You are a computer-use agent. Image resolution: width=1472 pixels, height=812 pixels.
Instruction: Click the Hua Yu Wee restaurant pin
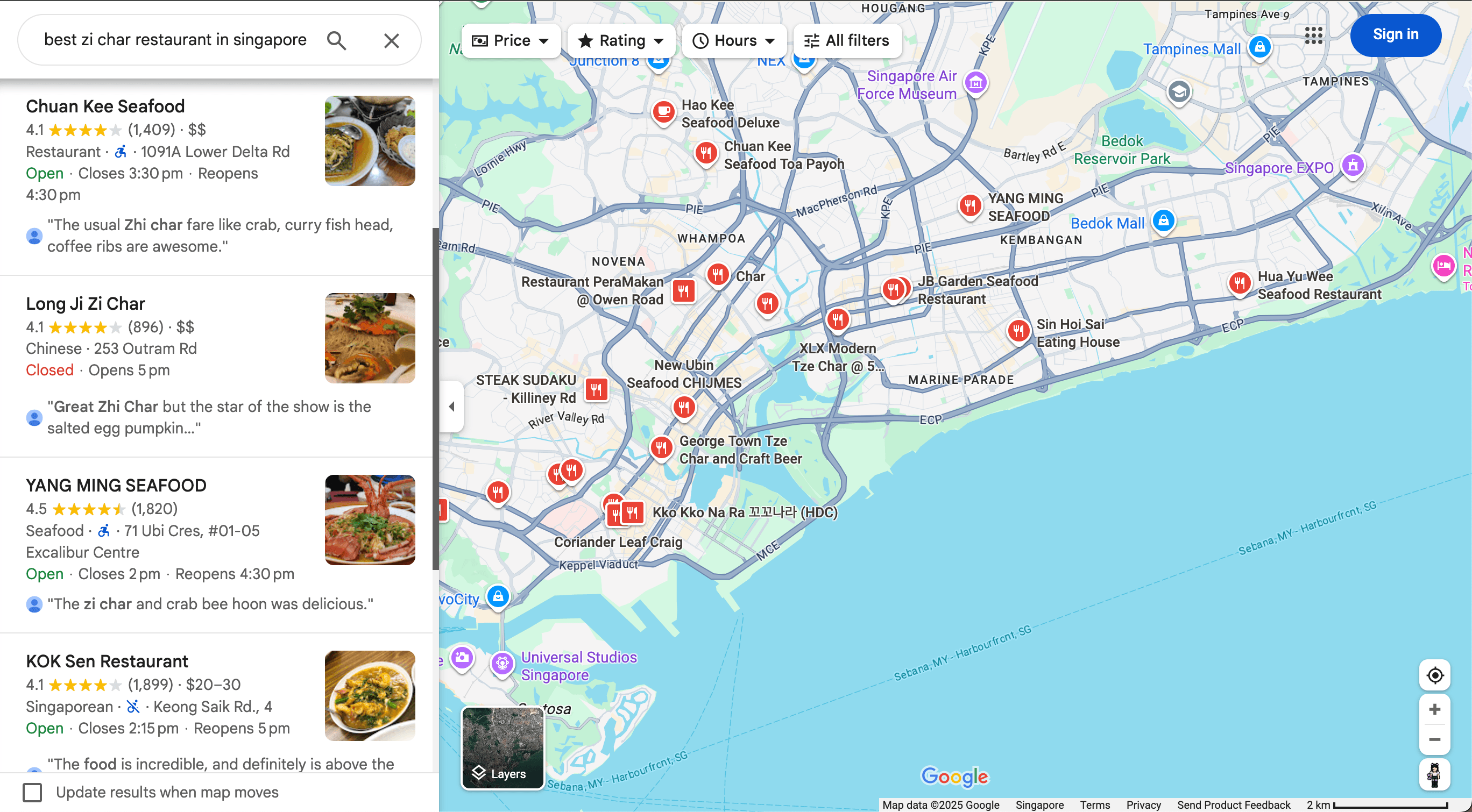1239,282
